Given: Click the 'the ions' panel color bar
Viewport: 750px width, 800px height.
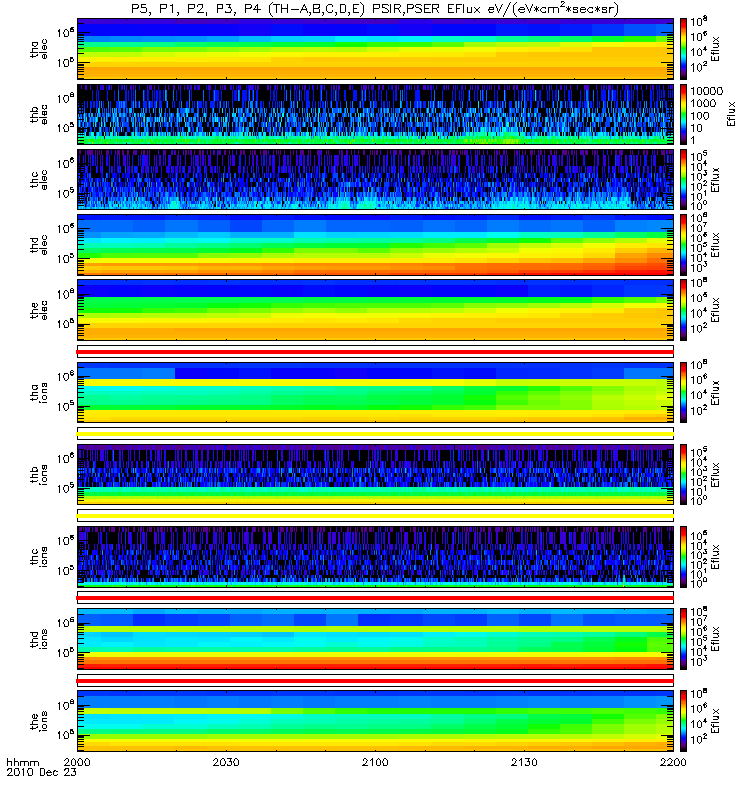Looking at the screenshot, I should [x=683, y=721].
